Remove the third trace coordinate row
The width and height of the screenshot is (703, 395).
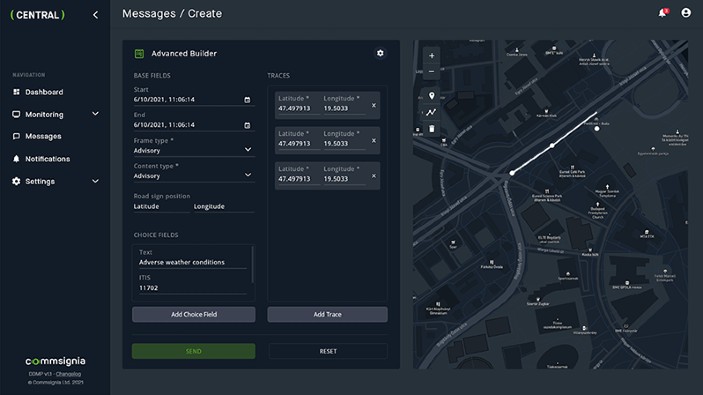tap(374, 176)
